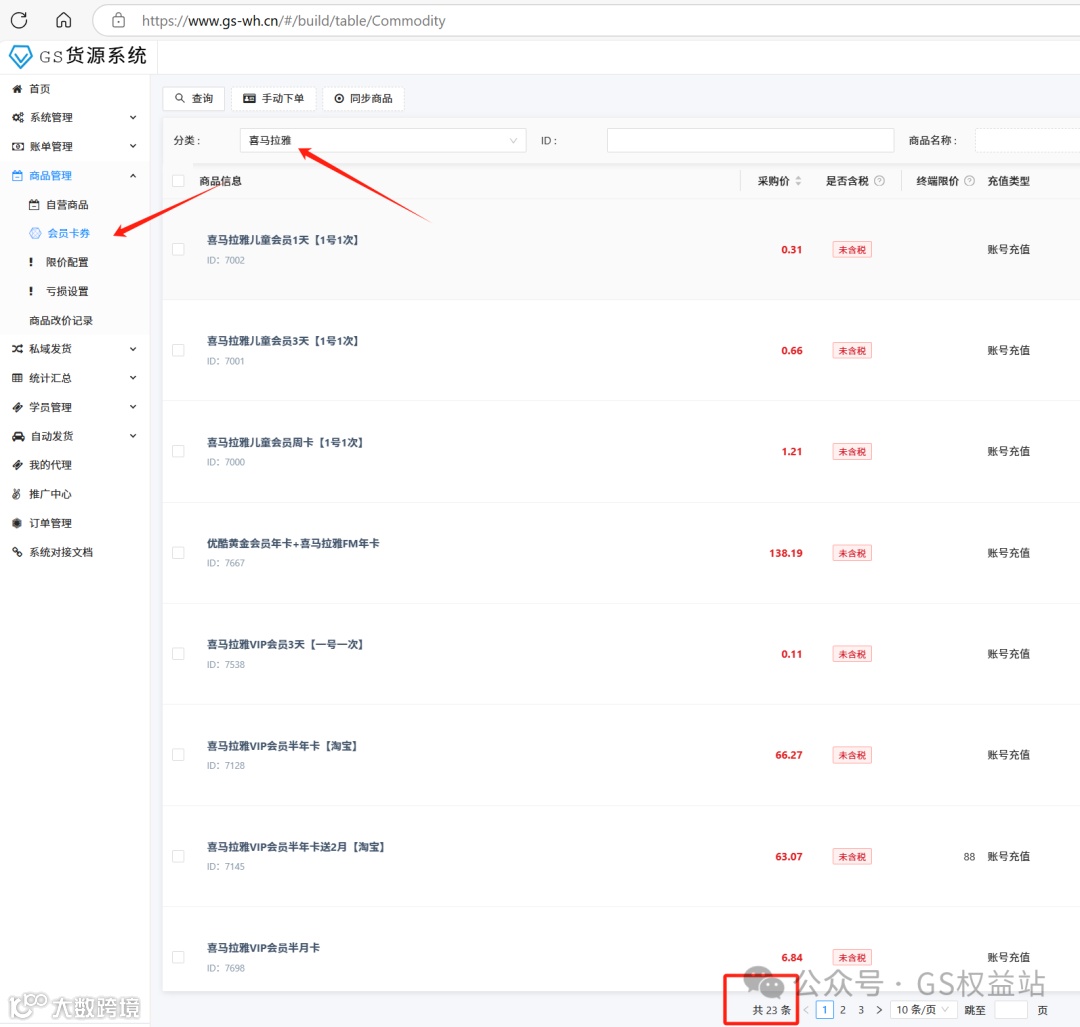Open the 10 条/页 page size dropdown
The width and height of the screenshot is (1080, 1027).
coord(922,1010)
